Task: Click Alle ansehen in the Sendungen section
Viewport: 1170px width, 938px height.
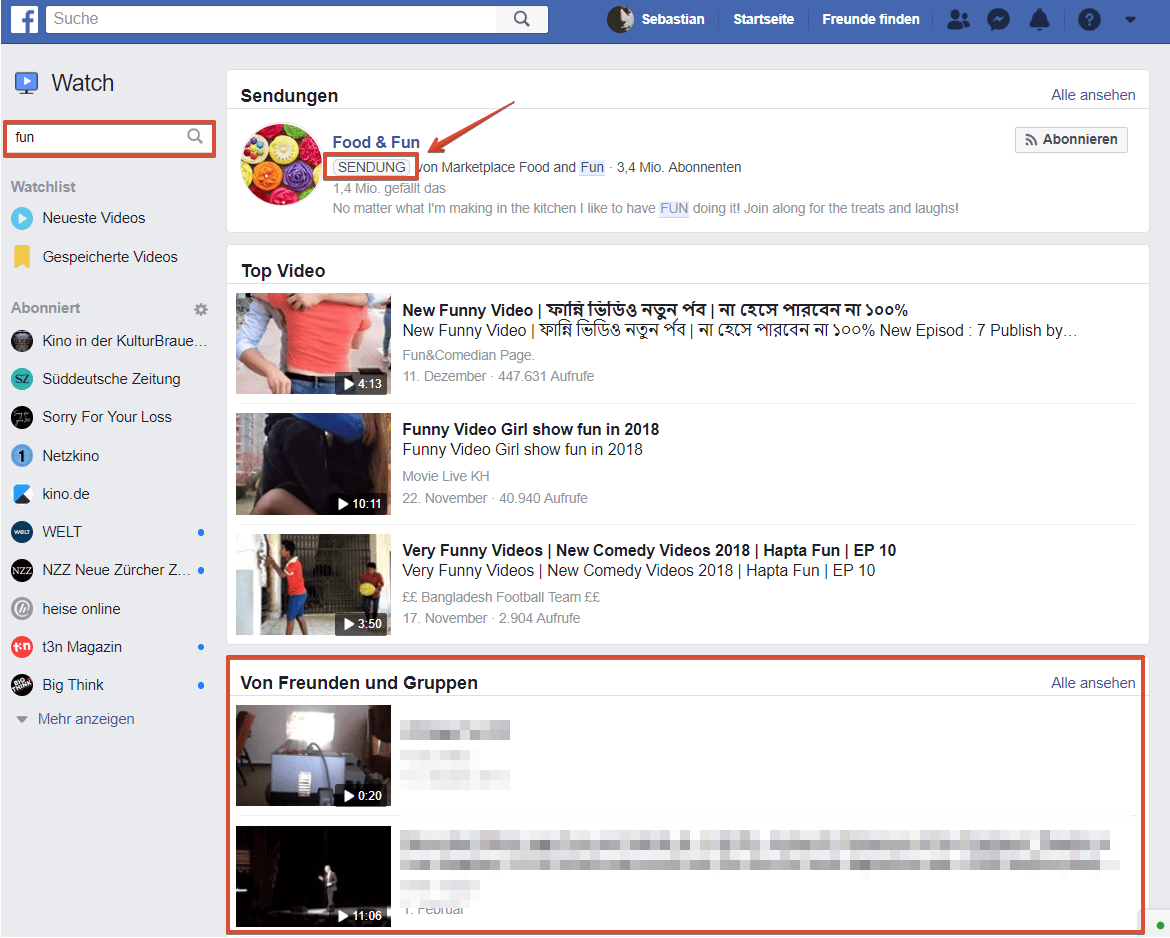Action: click(x=1093, y=95)
